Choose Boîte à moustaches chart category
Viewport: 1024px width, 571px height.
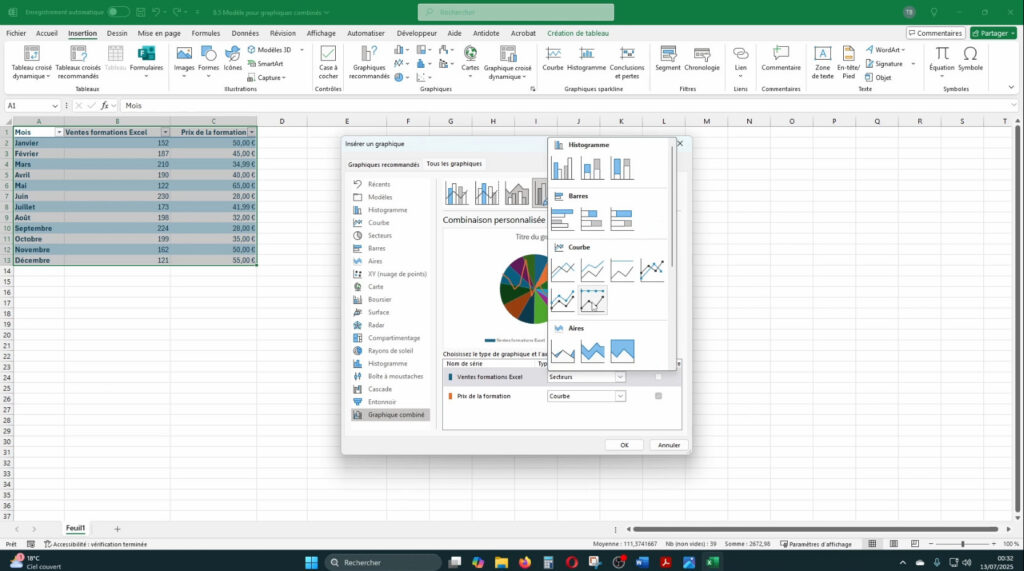pos(395,376)
